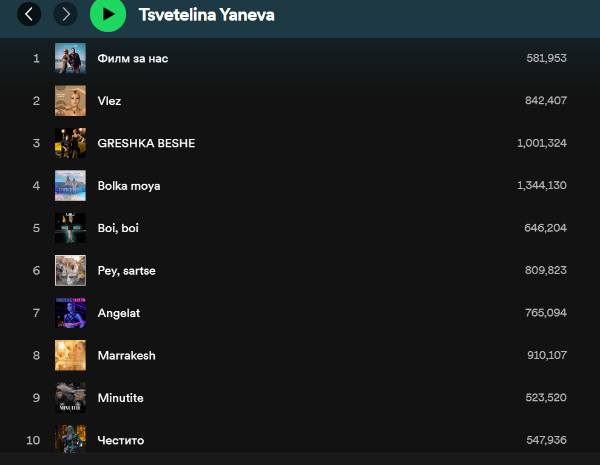Open the Boi, boi cover image
This screenshot has height=465, width=600.
click(x=70, y=228)
